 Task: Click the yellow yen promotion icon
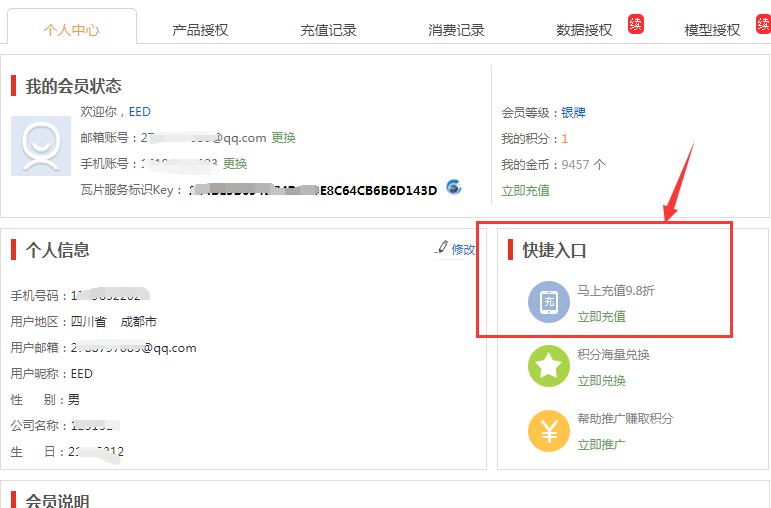pyautogui.click(x=549, y=431)
